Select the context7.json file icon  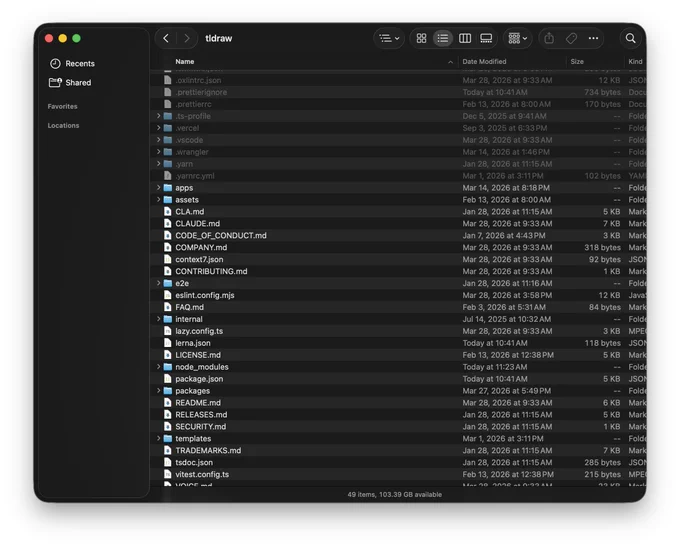[x=168, y=259]
